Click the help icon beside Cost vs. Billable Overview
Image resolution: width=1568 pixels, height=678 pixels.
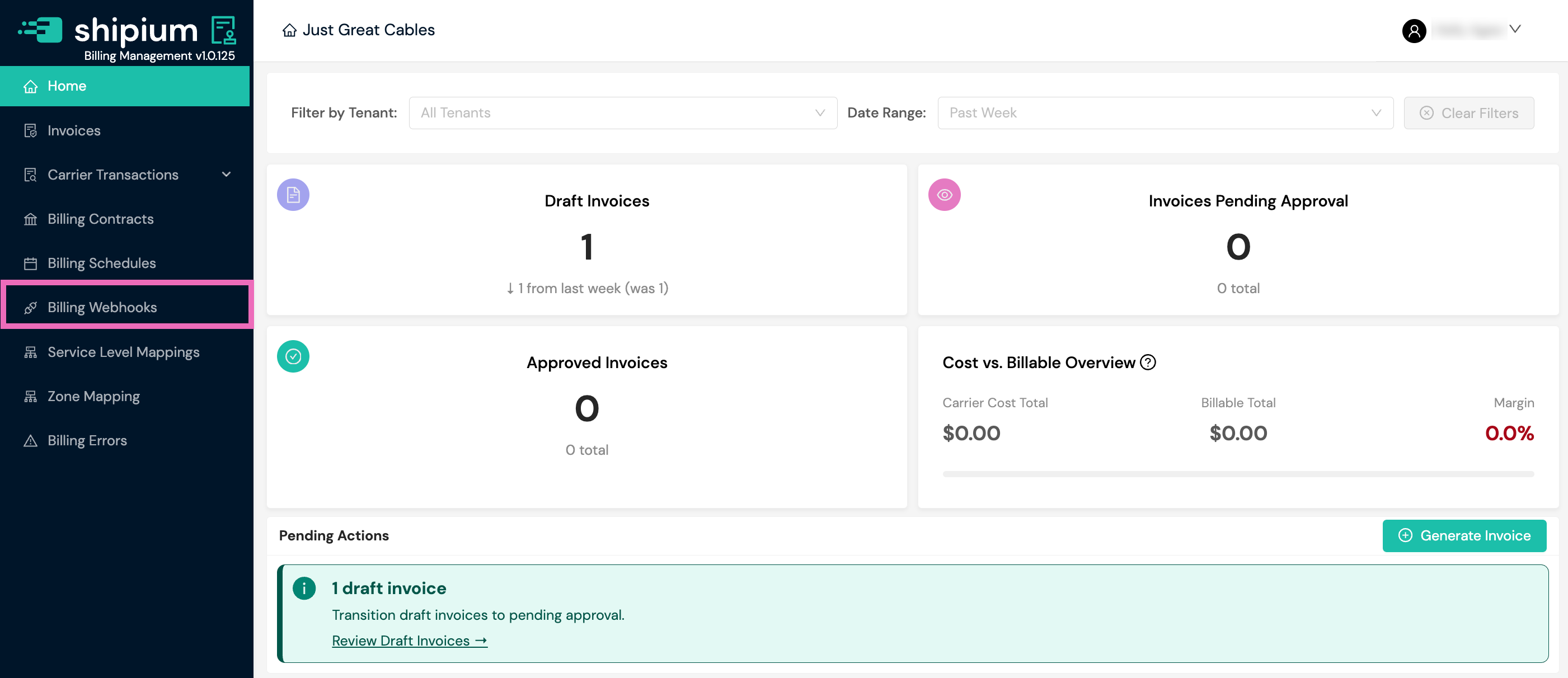(x=1147, y=362)
